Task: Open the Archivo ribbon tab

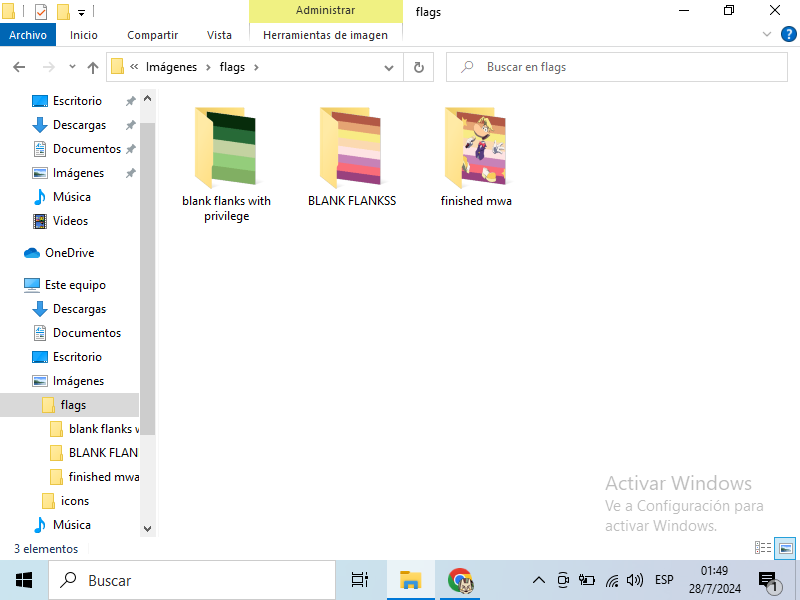Action: point(28,35)
